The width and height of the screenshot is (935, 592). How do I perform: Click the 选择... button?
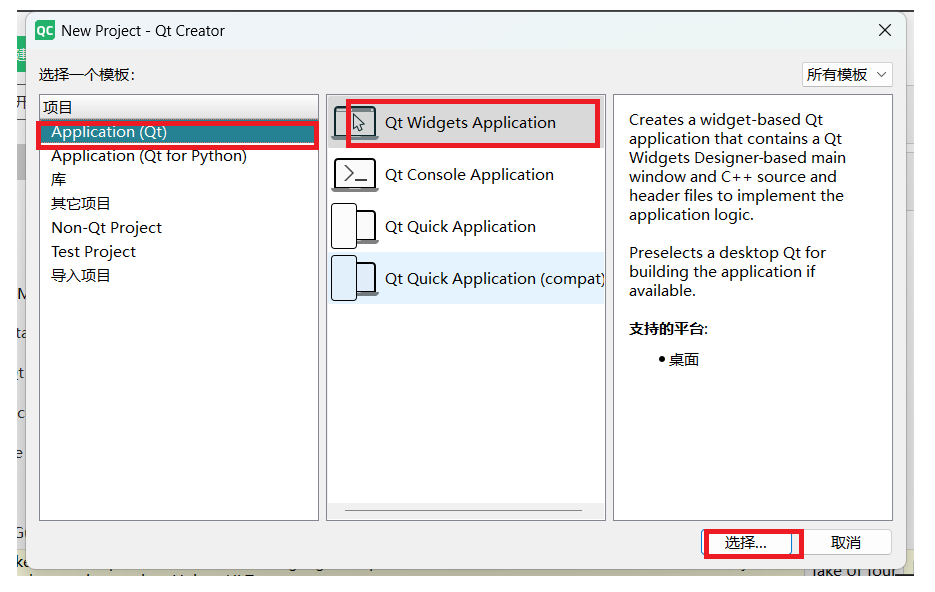point(746,543)
